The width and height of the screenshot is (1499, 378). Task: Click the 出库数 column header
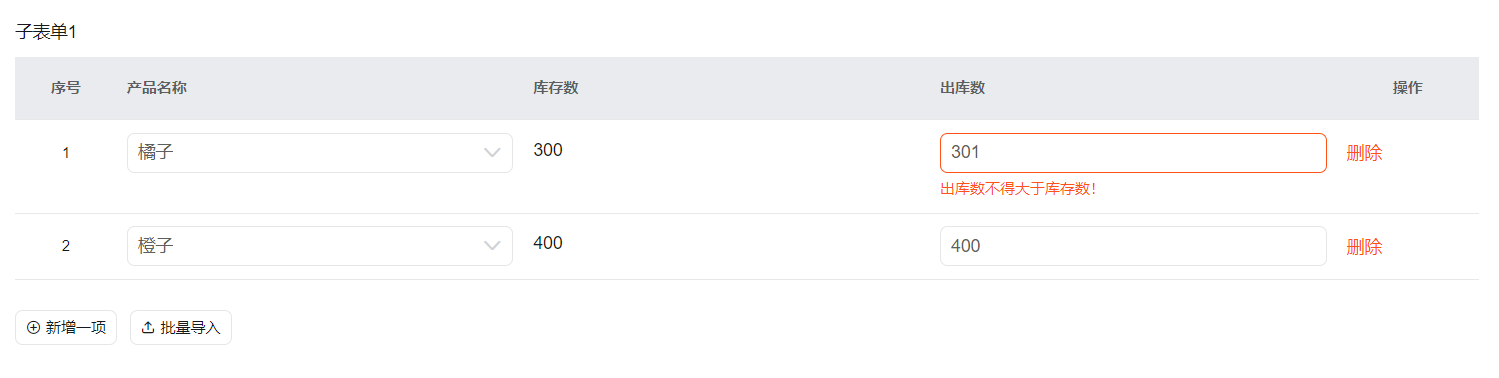(963, 88)
